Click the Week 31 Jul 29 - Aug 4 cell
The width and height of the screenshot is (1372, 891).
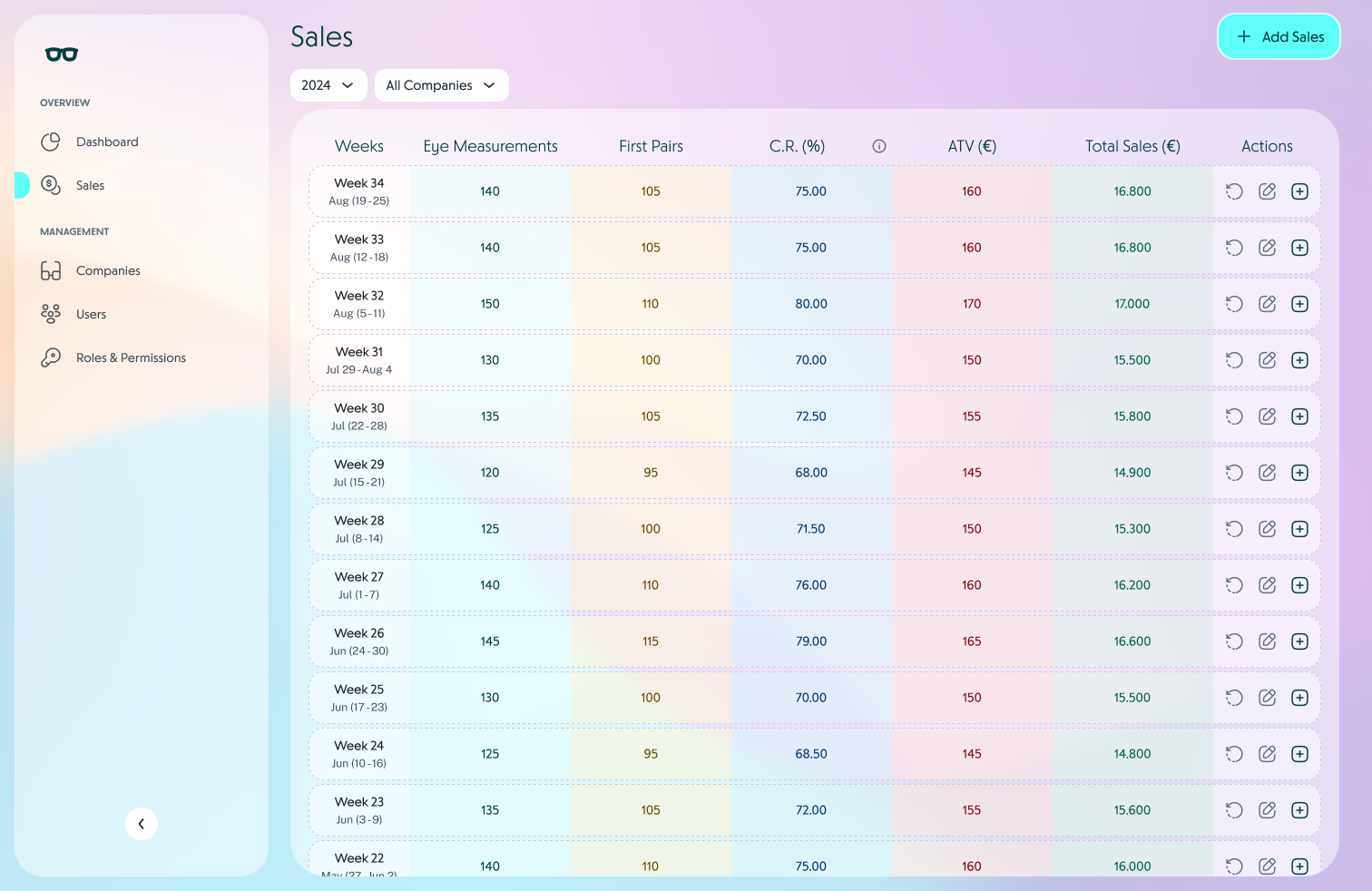click(359, 360)
